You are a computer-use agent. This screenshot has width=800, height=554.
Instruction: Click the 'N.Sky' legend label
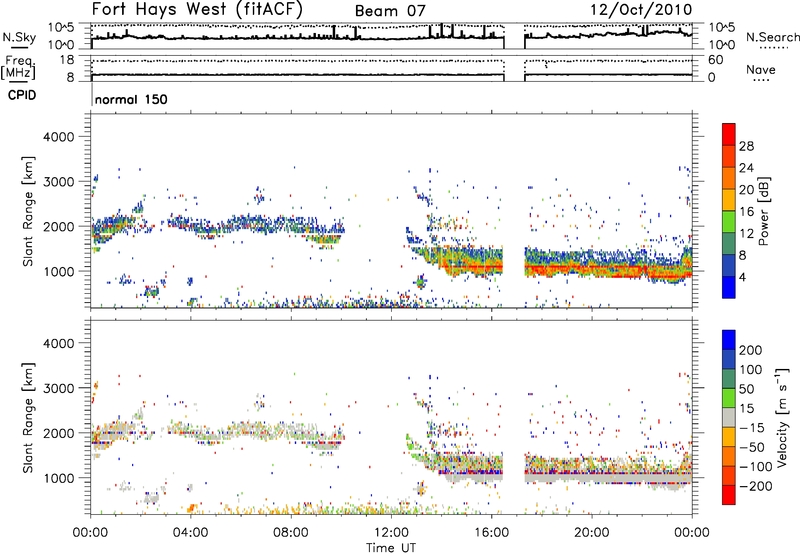pos(19,37)
